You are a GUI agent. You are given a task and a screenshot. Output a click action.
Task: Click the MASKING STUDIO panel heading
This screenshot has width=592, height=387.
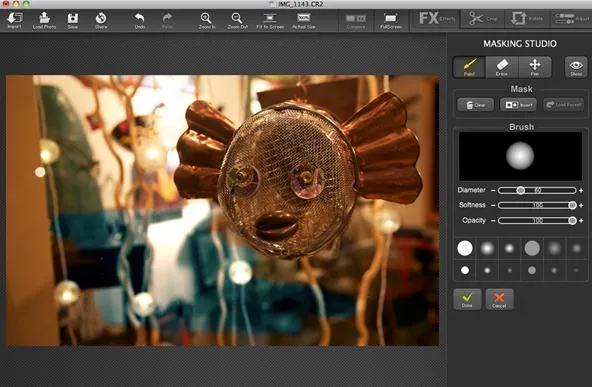tap(520, 44)
